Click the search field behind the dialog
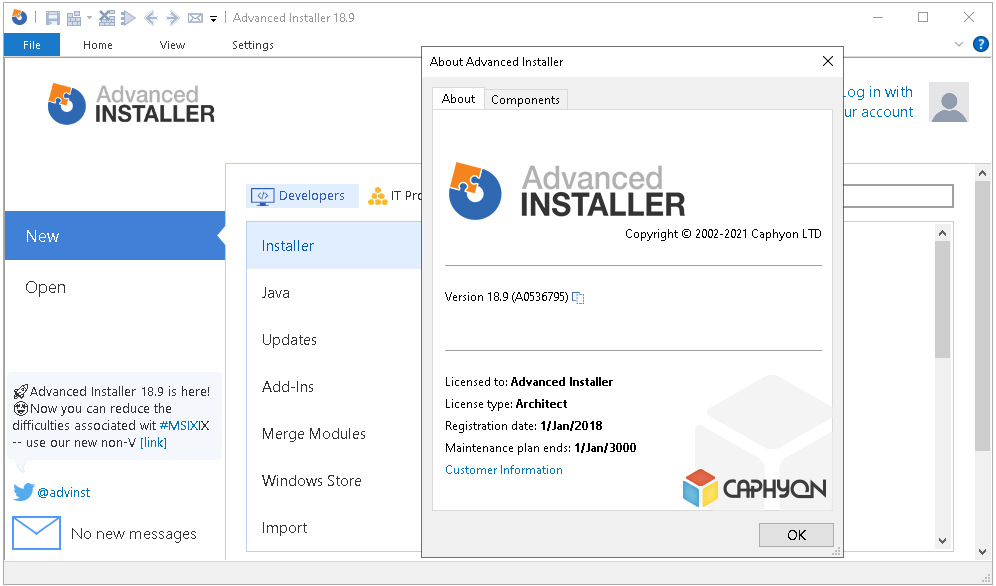 (898, 196)
